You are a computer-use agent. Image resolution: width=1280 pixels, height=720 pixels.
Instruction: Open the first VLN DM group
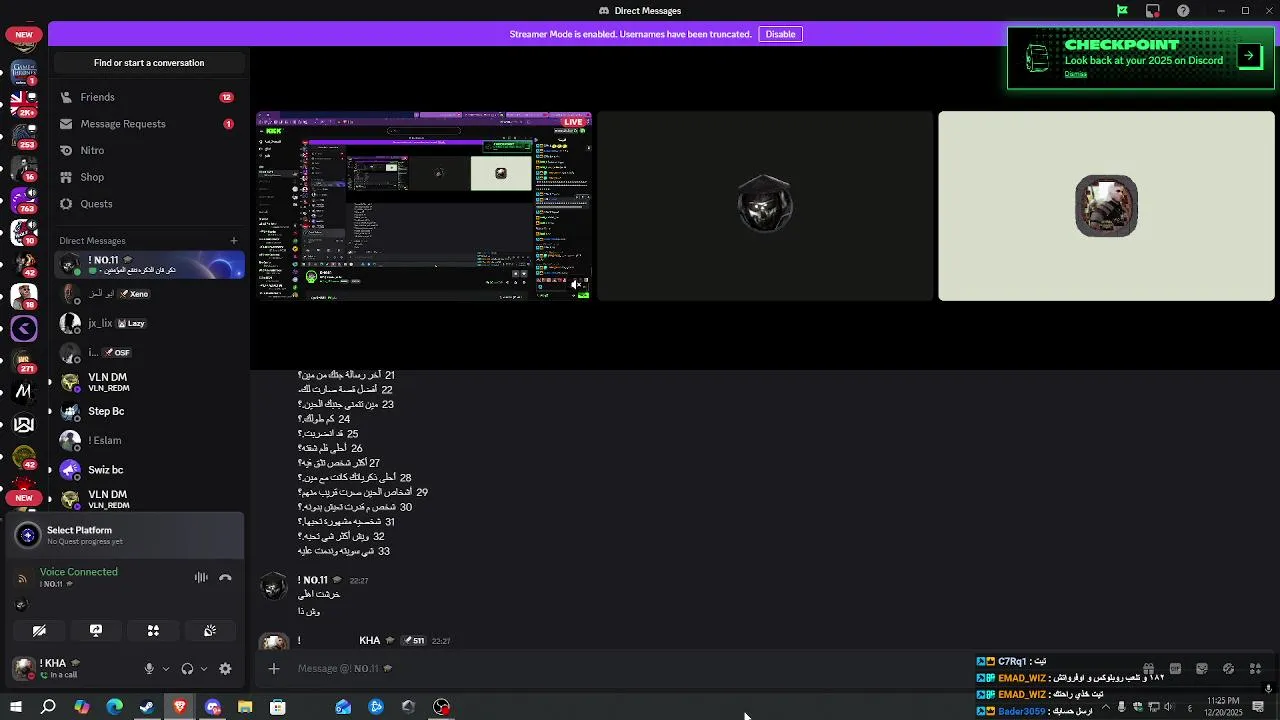click(149, 382)
